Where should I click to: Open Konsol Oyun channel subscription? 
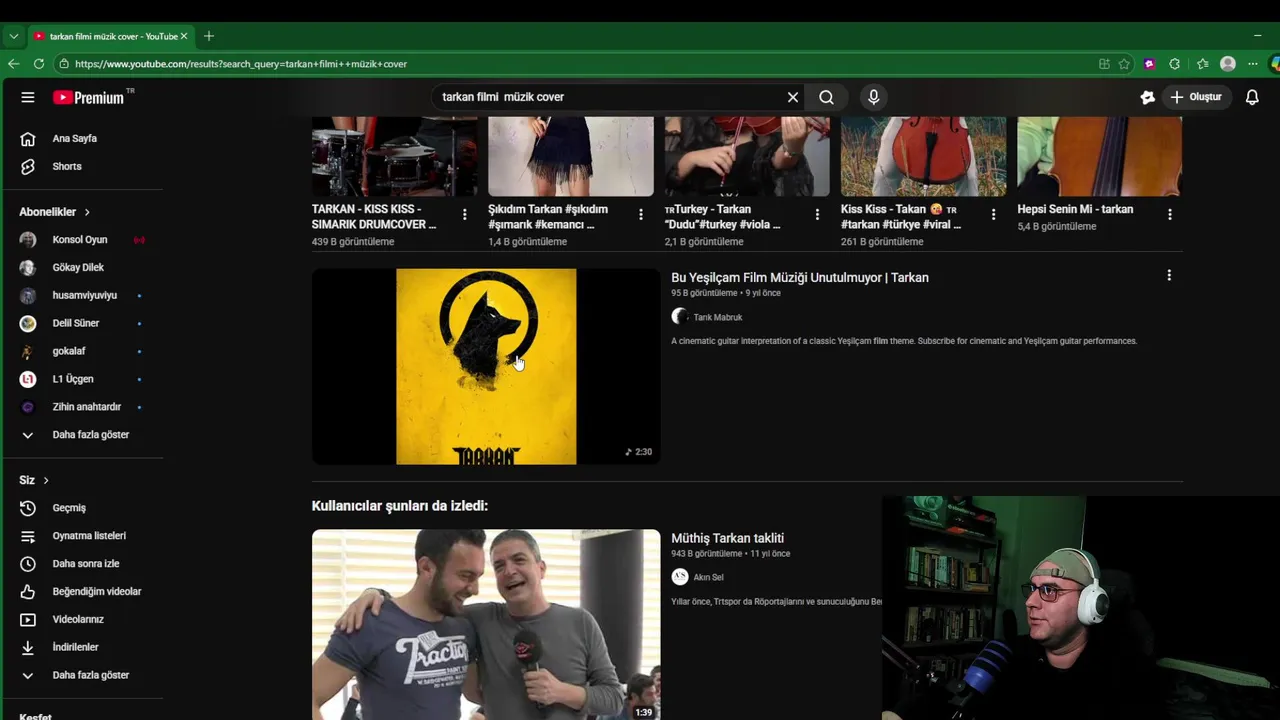[x=82, y=240]
